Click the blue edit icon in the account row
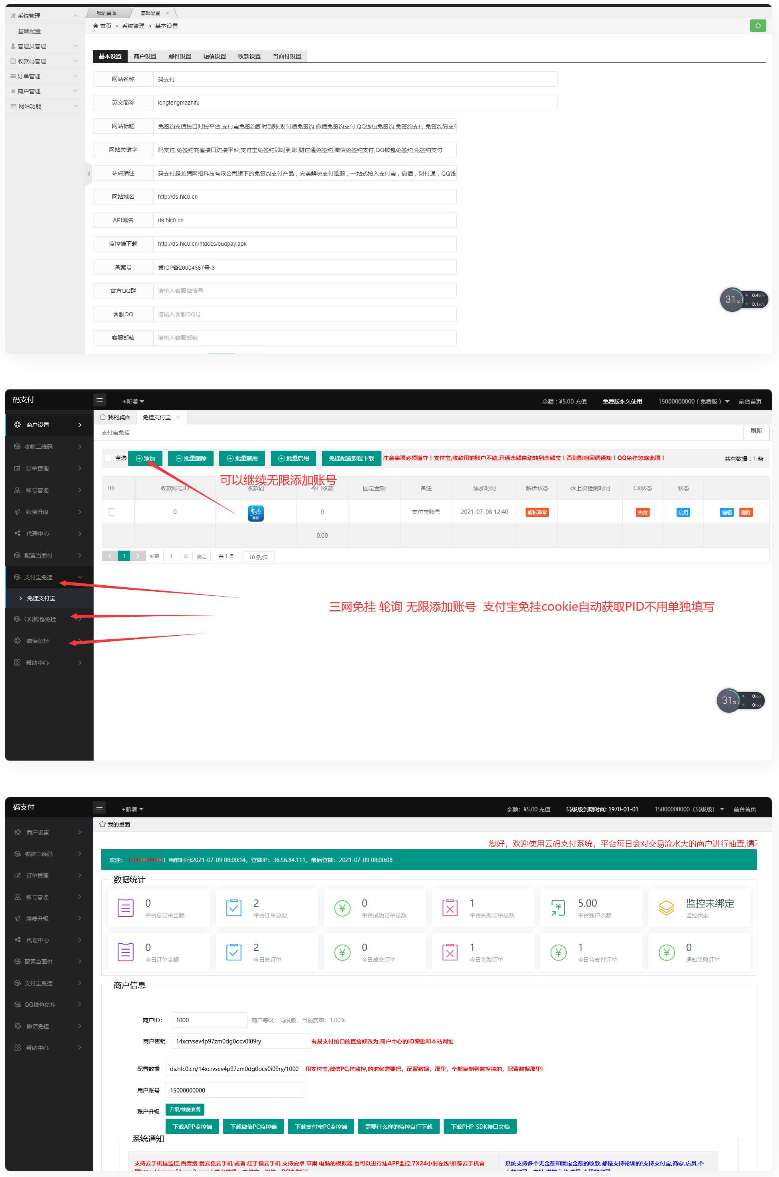 (x=727, y=512)
